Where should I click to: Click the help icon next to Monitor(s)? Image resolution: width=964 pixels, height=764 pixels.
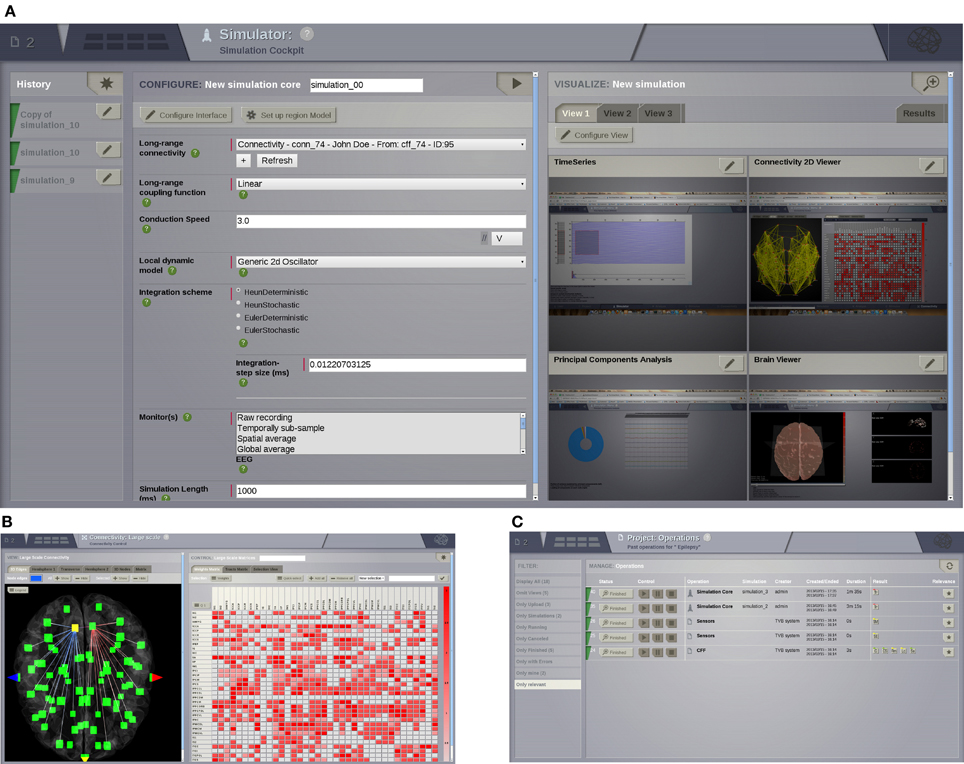pyautogui.click(x=187, y=417)
